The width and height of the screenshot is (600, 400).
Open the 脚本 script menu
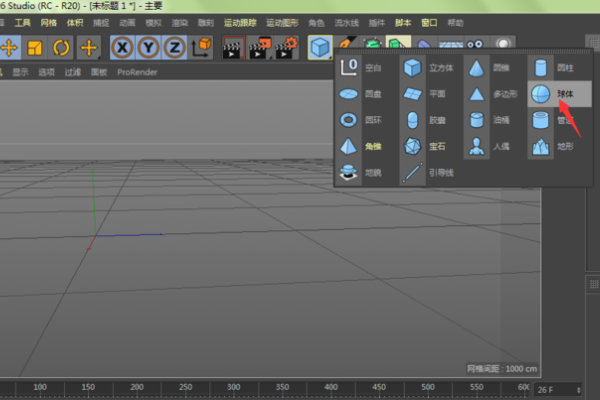pyautogui.click(x=403, y=21)
